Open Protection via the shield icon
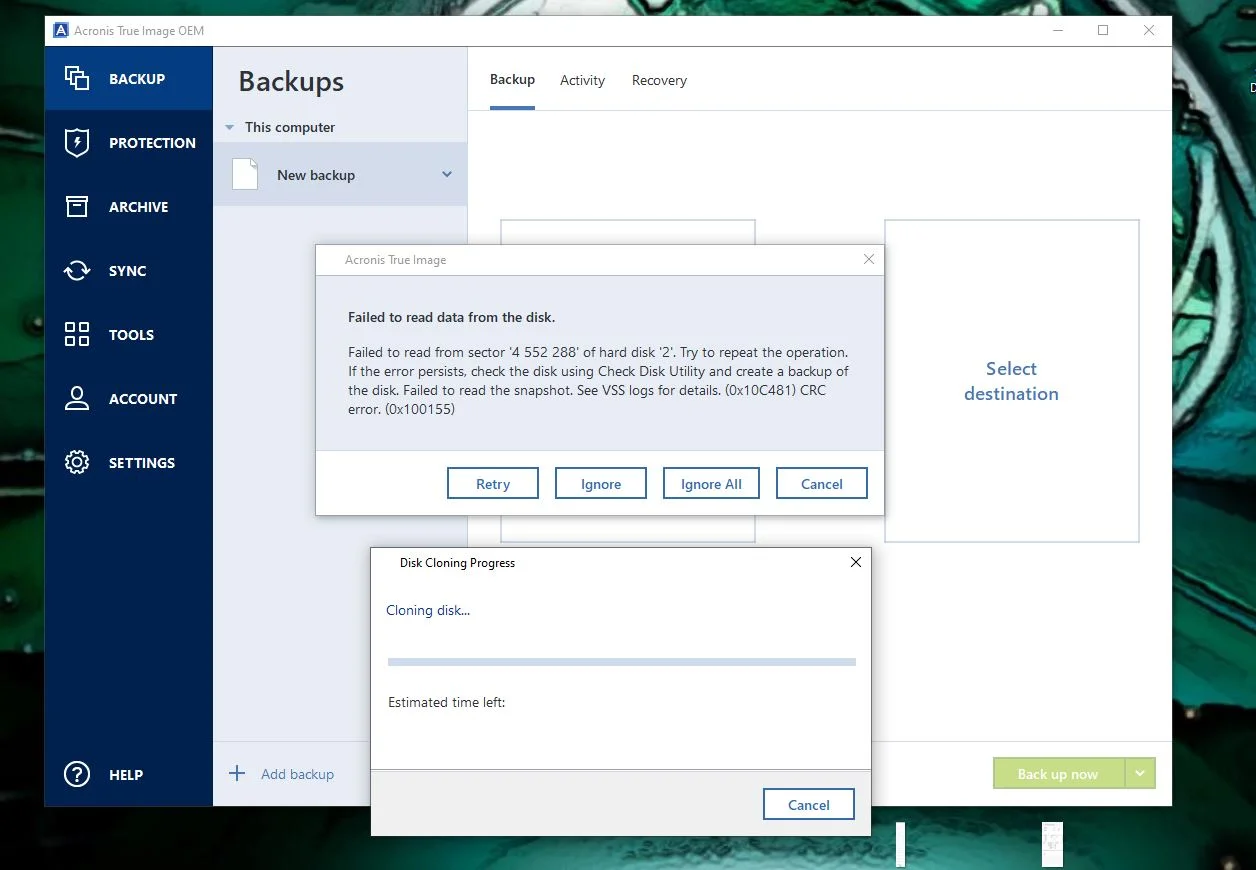1256x870 pixels. [77, 143]
